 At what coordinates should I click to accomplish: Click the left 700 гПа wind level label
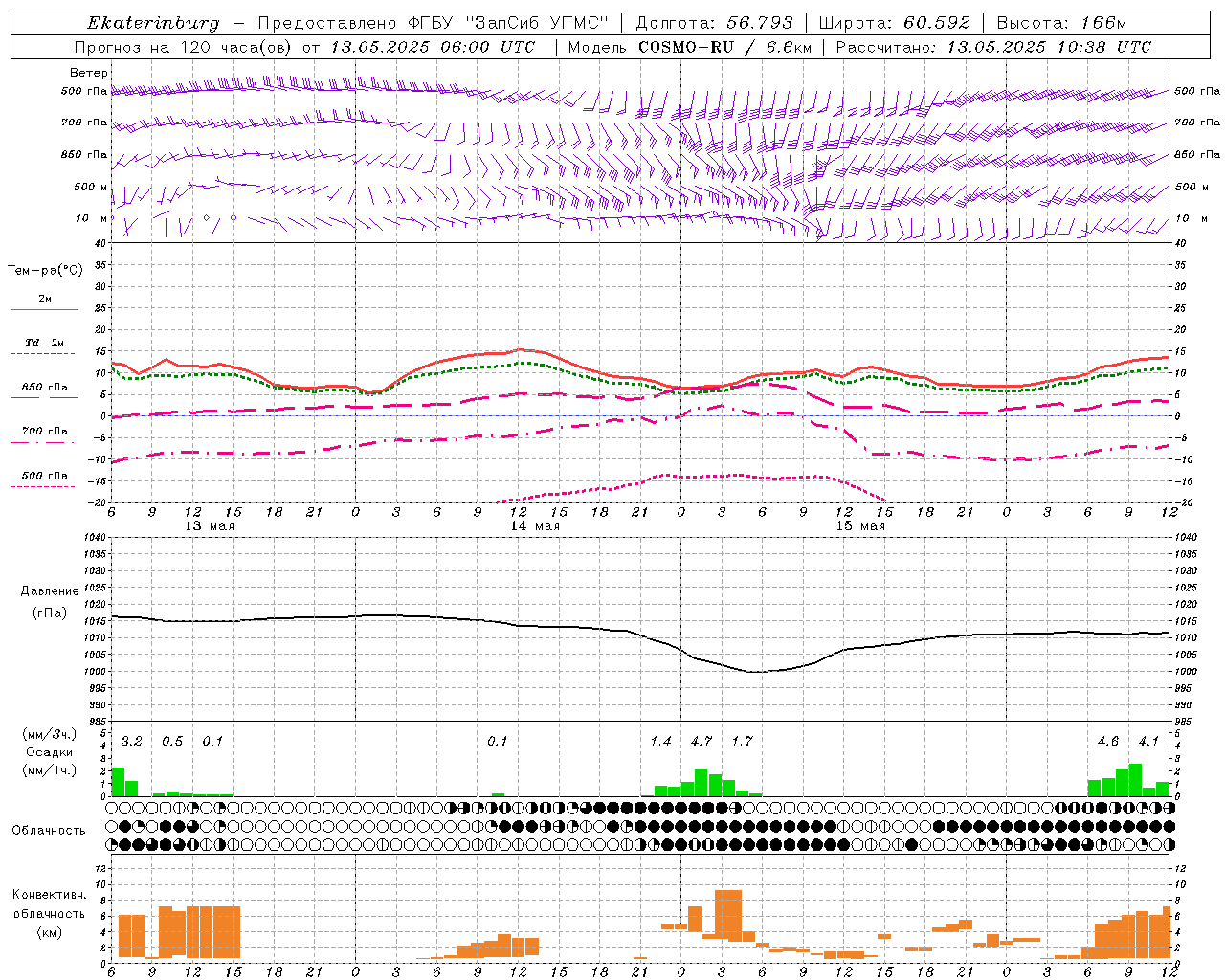(84, 122)
